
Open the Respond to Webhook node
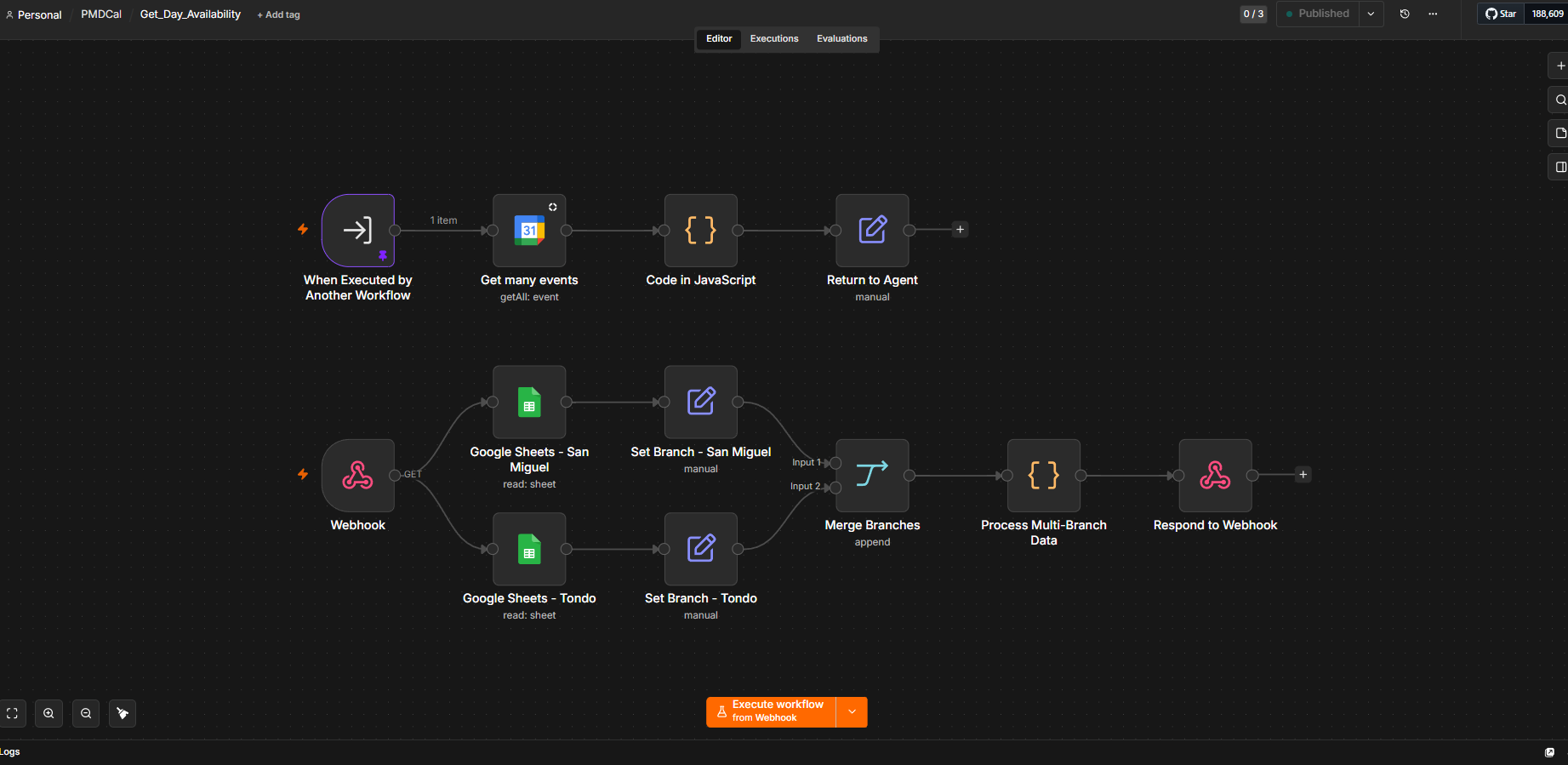(x=1215, y=475)
